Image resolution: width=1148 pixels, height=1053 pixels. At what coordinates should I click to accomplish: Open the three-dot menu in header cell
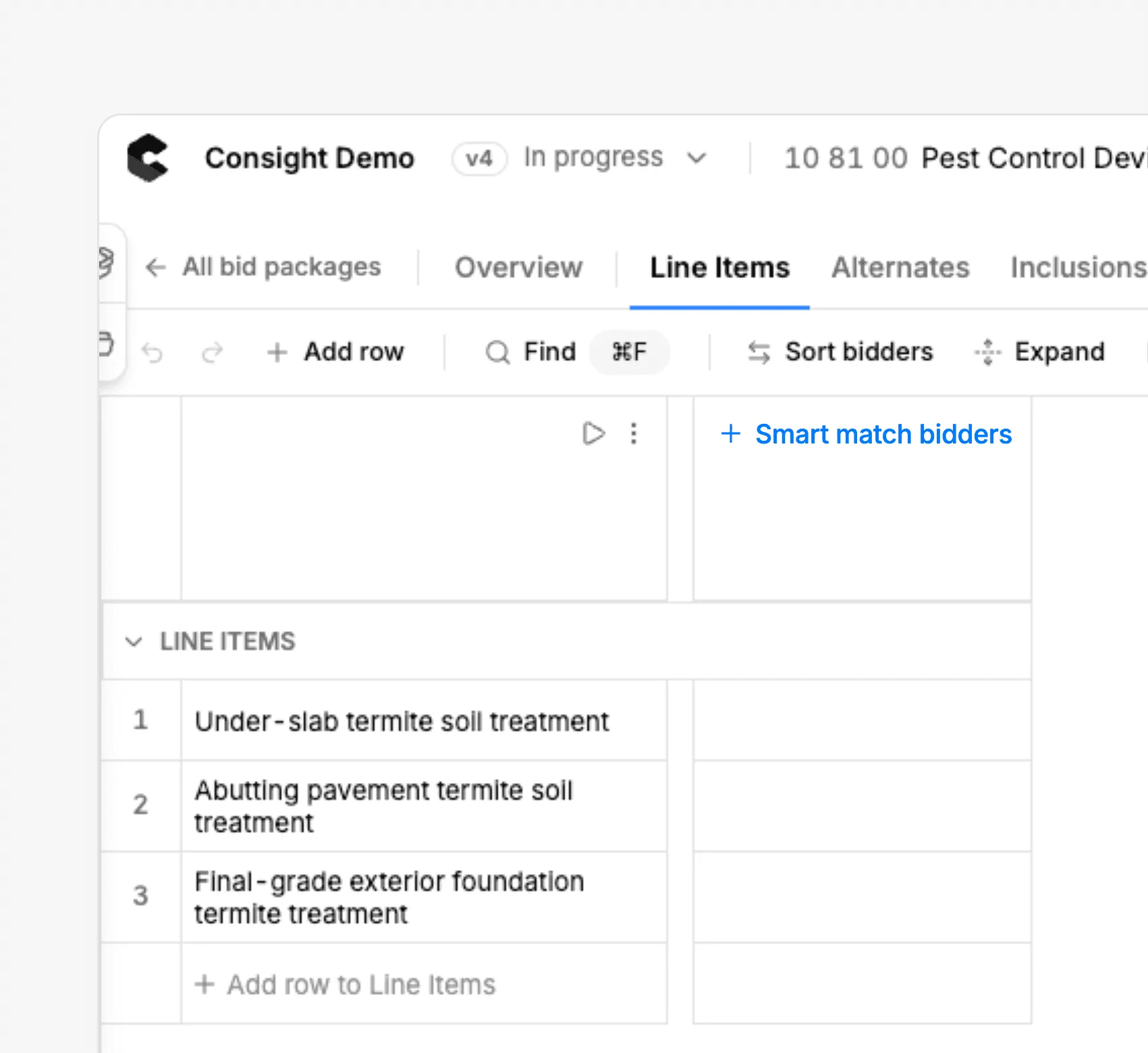point(634,433)
